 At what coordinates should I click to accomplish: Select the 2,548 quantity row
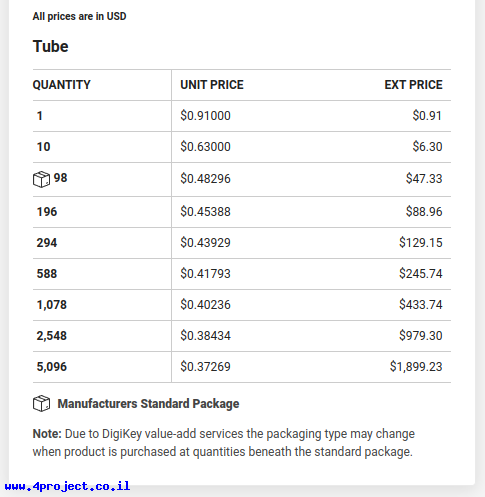[242, 336]
